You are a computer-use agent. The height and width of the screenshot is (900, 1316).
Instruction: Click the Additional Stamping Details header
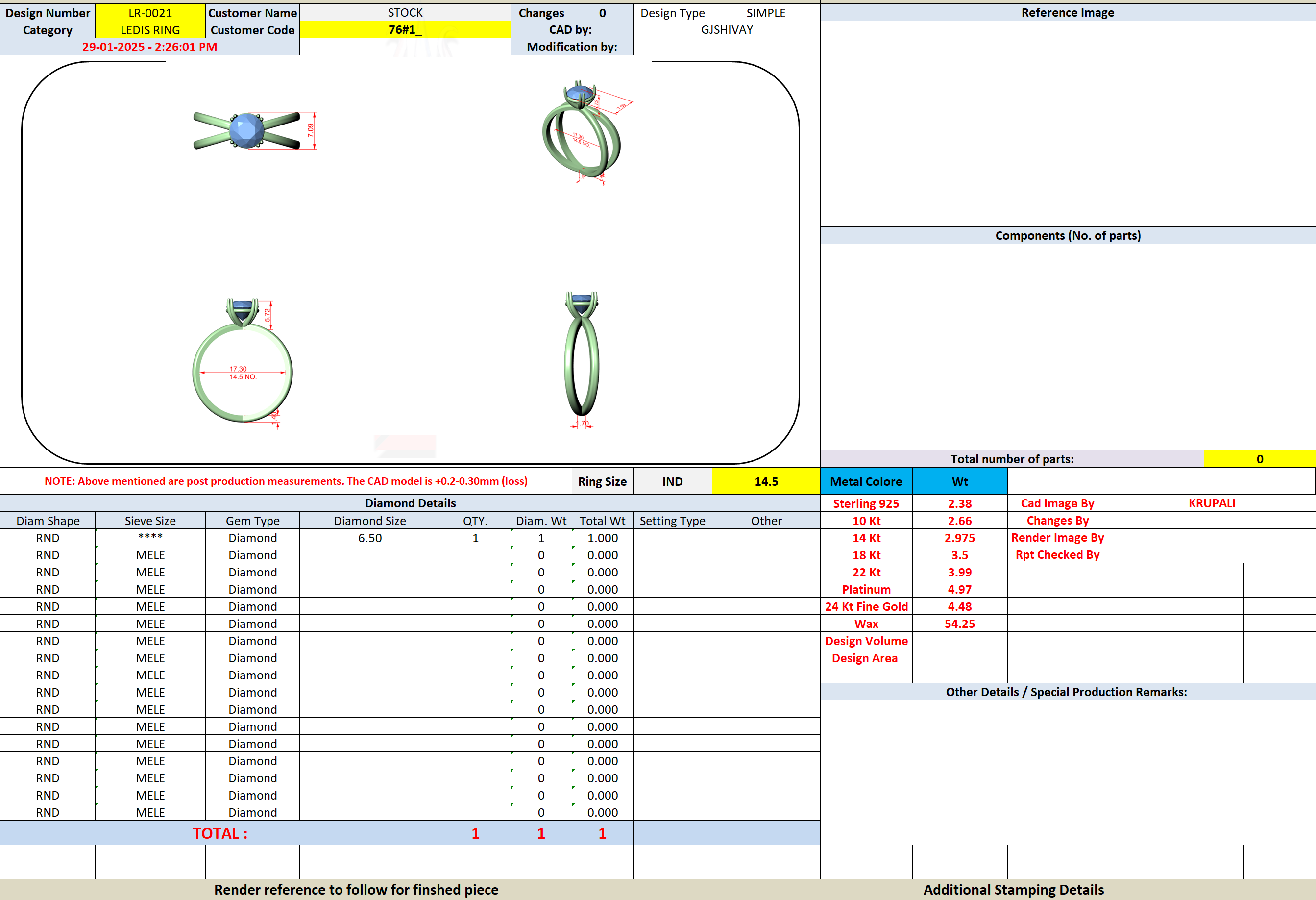point(1013,890)
